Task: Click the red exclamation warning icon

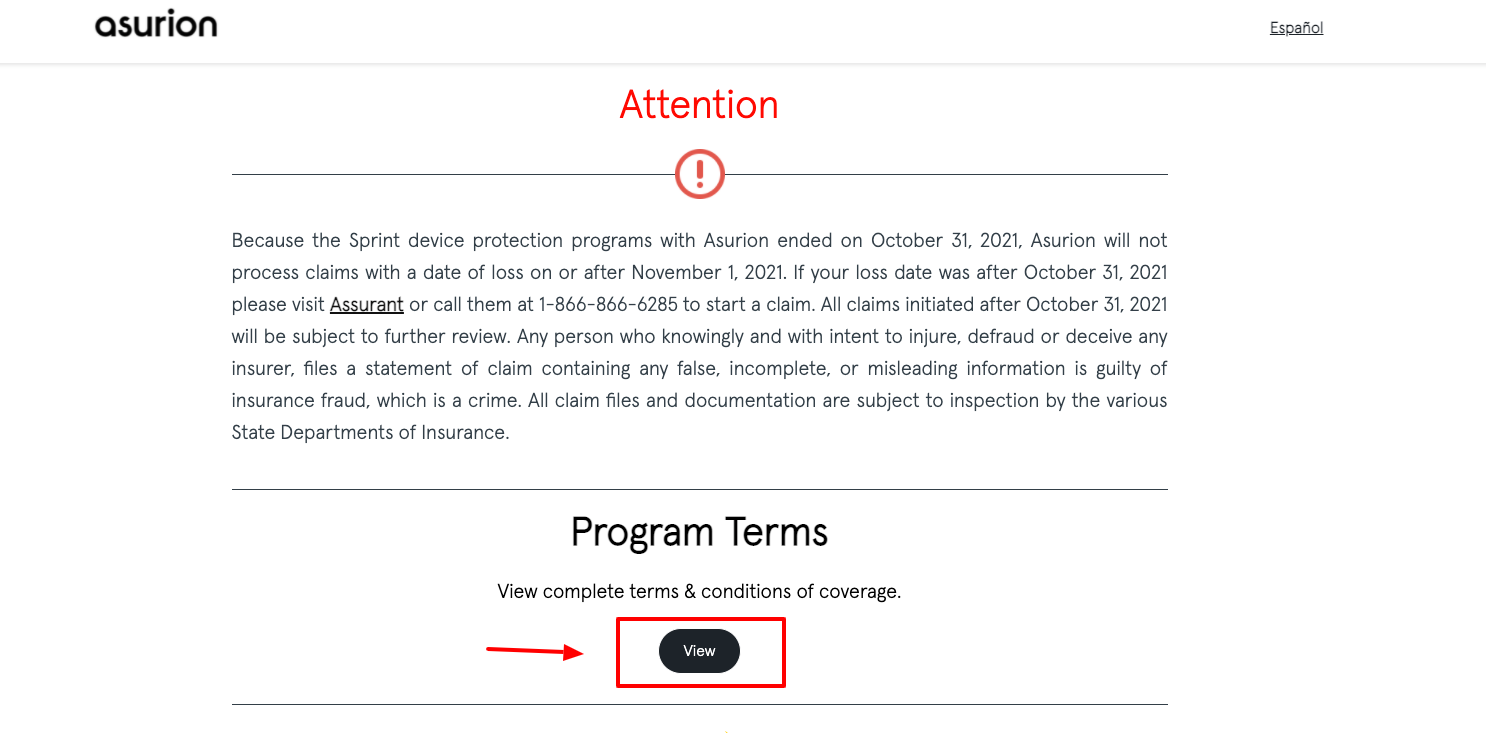Action: tap(700, 174)
